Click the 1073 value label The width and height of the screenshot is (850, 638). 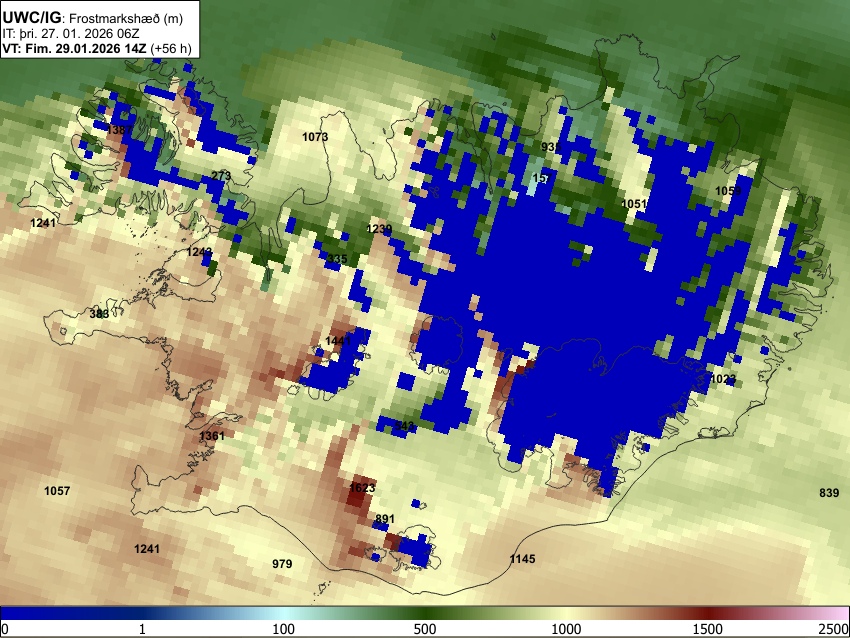pyautogui.click(x=315, y=137)
